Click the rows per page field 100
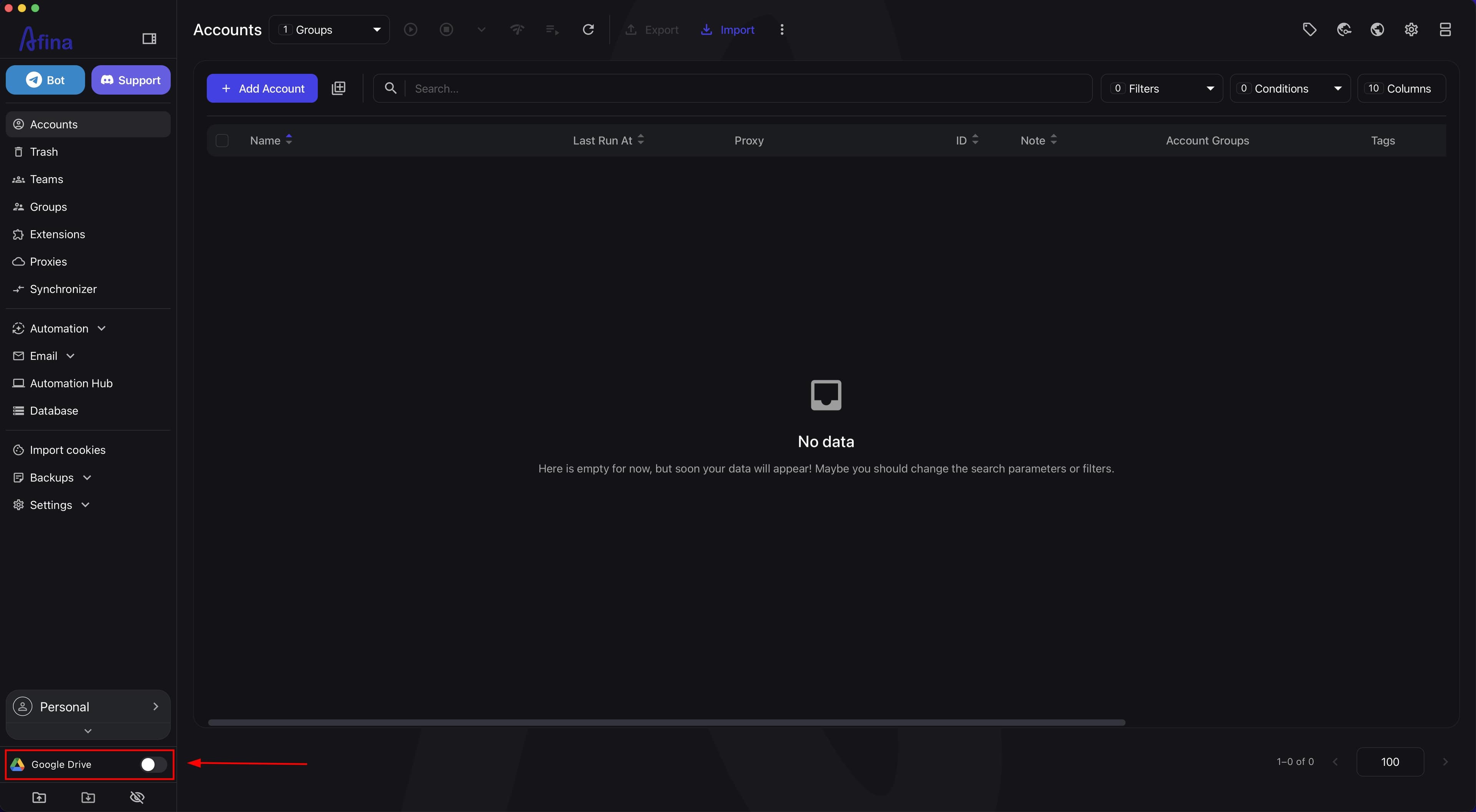This screenshot has height=812, width=1476. (x=1390, y=762)
